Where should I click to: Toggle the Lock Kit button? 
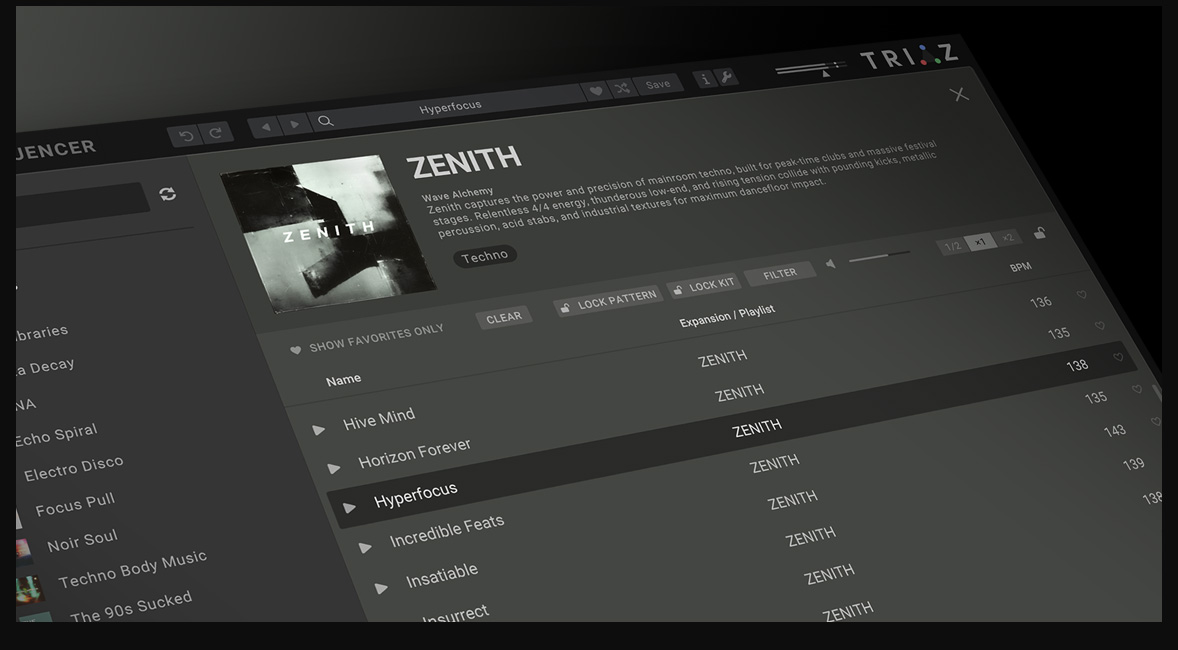pos(703,286)
